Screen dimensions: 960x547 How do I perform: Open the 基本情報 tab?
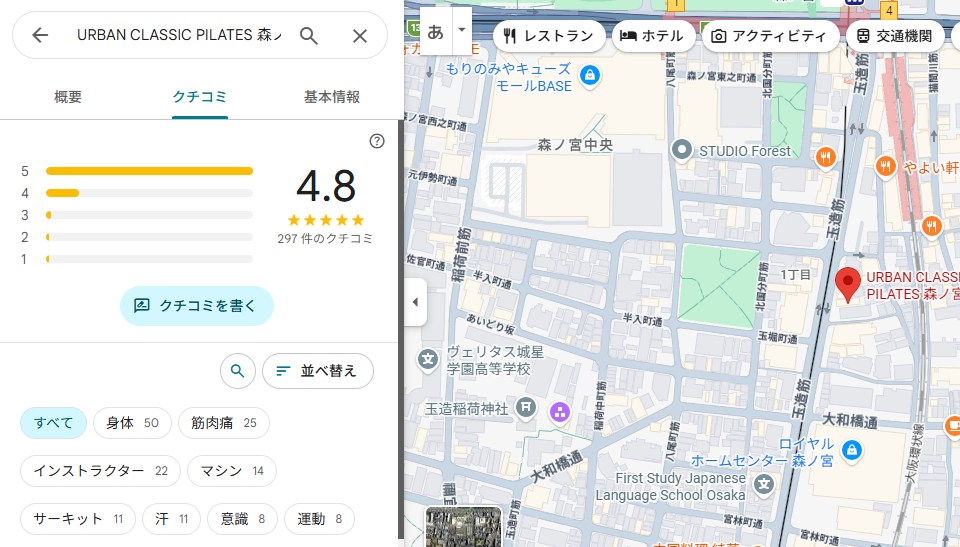(332, 97)
